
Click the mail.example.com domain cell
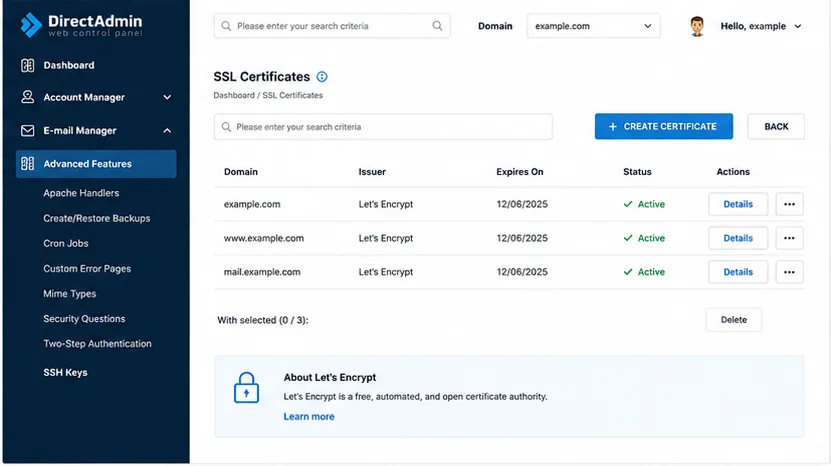tap(262, 272)
